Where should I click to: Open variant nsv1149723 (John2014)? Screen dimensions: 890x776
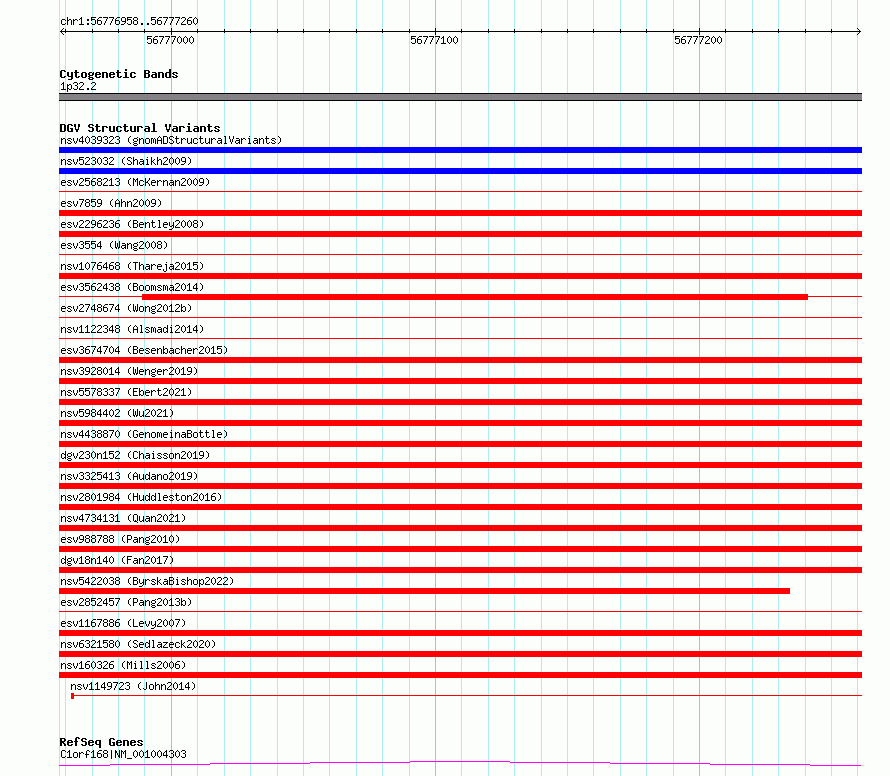[x=133, y=686]
